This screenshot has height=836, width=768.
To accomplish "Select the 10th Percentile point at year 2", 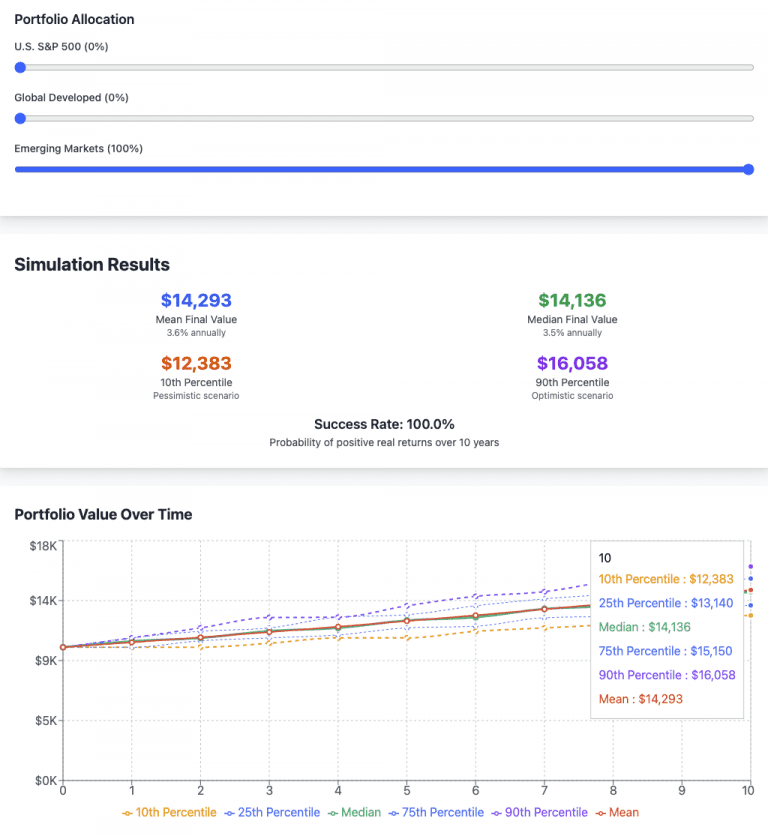I will pos(200,648).
